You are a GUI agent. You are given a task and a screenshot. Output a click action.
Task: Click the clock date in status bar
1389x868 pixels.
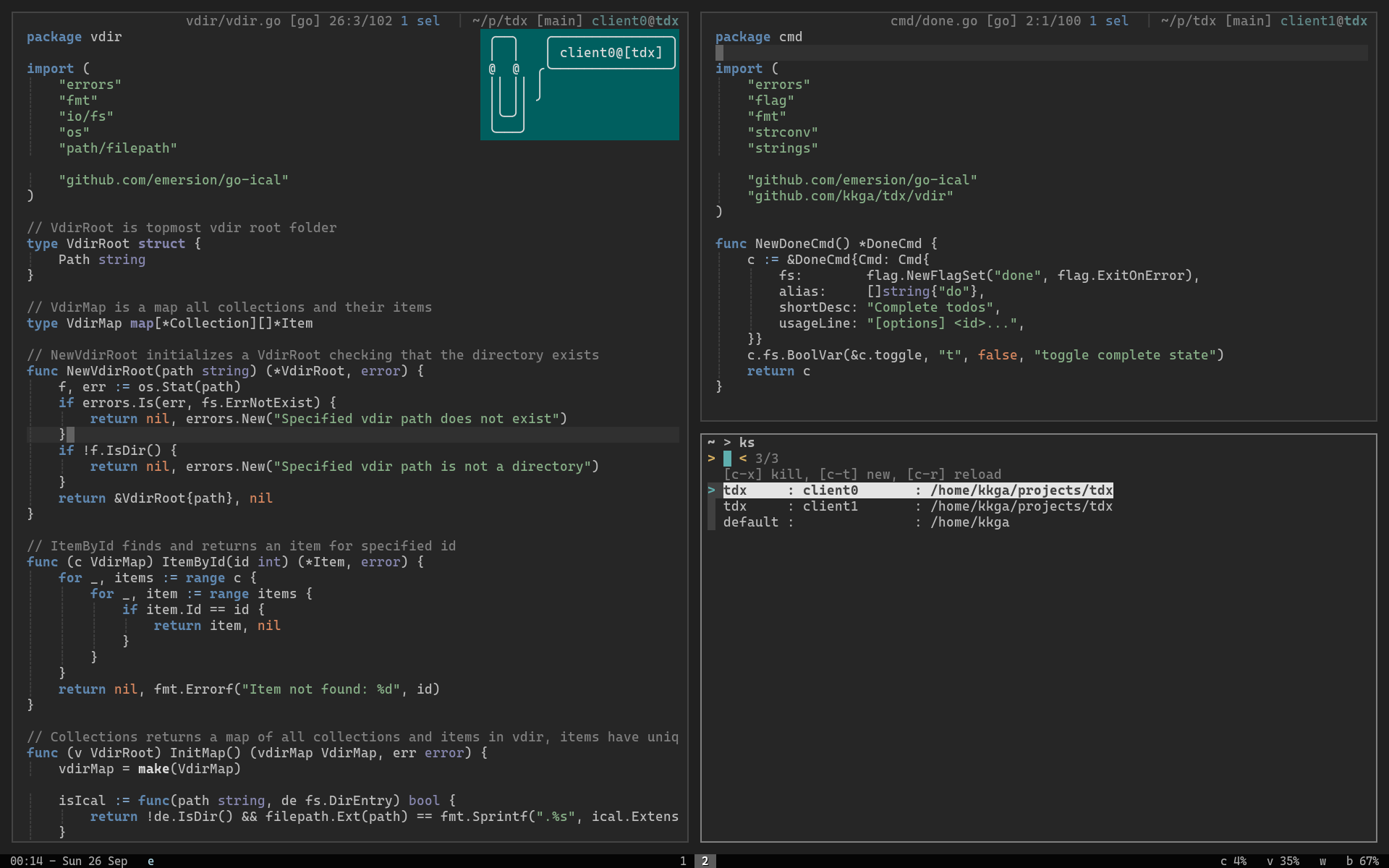[x=68, y=861]
